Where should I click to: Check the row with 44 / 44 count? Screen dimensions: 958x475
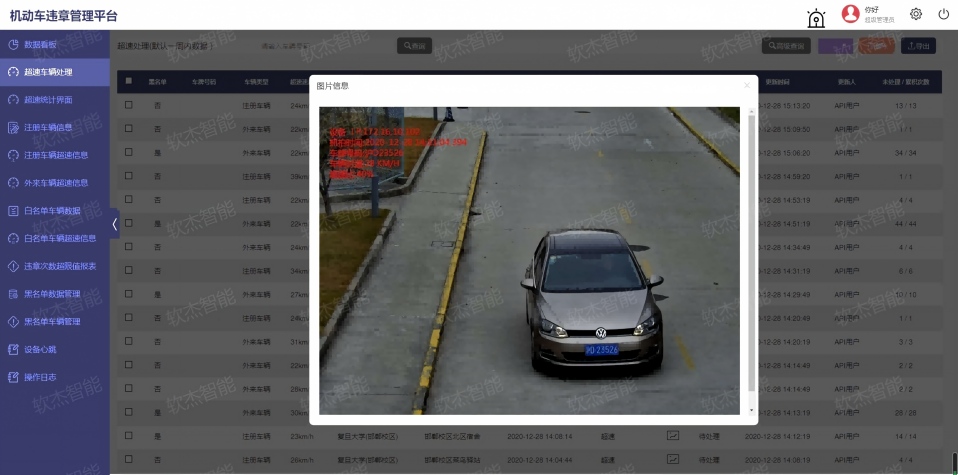(x=128, y=223)
